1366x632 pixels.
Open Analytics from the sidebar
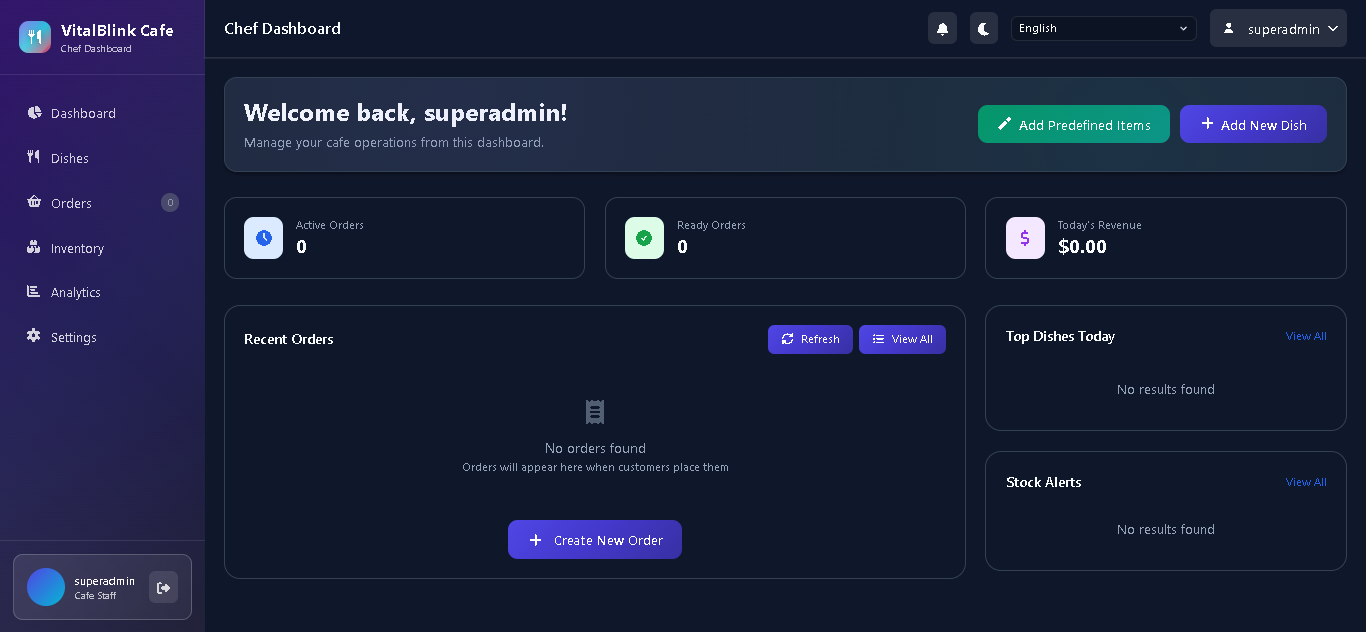coord(76,293)
